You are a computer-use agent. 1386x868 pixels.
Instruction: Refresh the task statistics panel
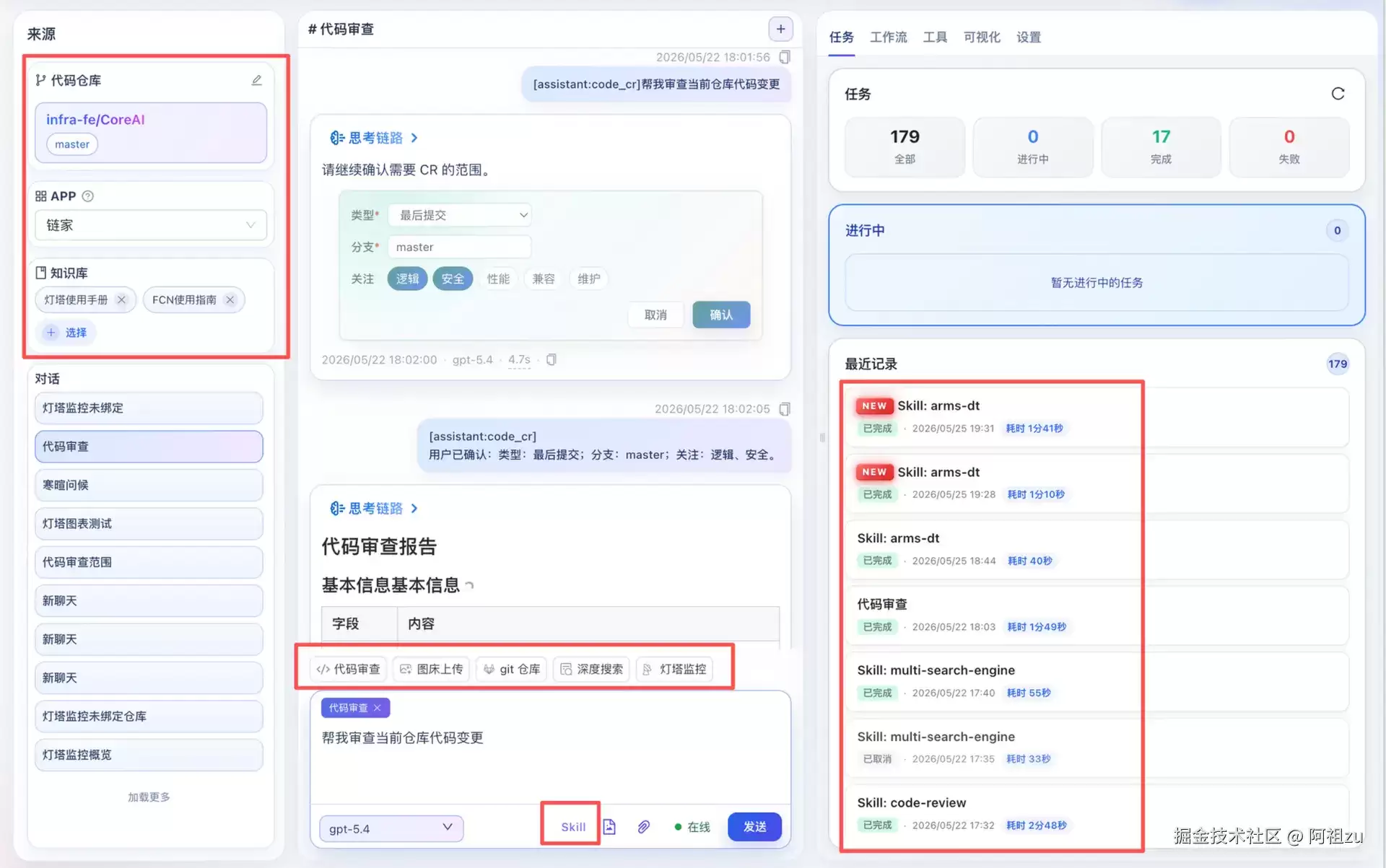[1338, 94]
